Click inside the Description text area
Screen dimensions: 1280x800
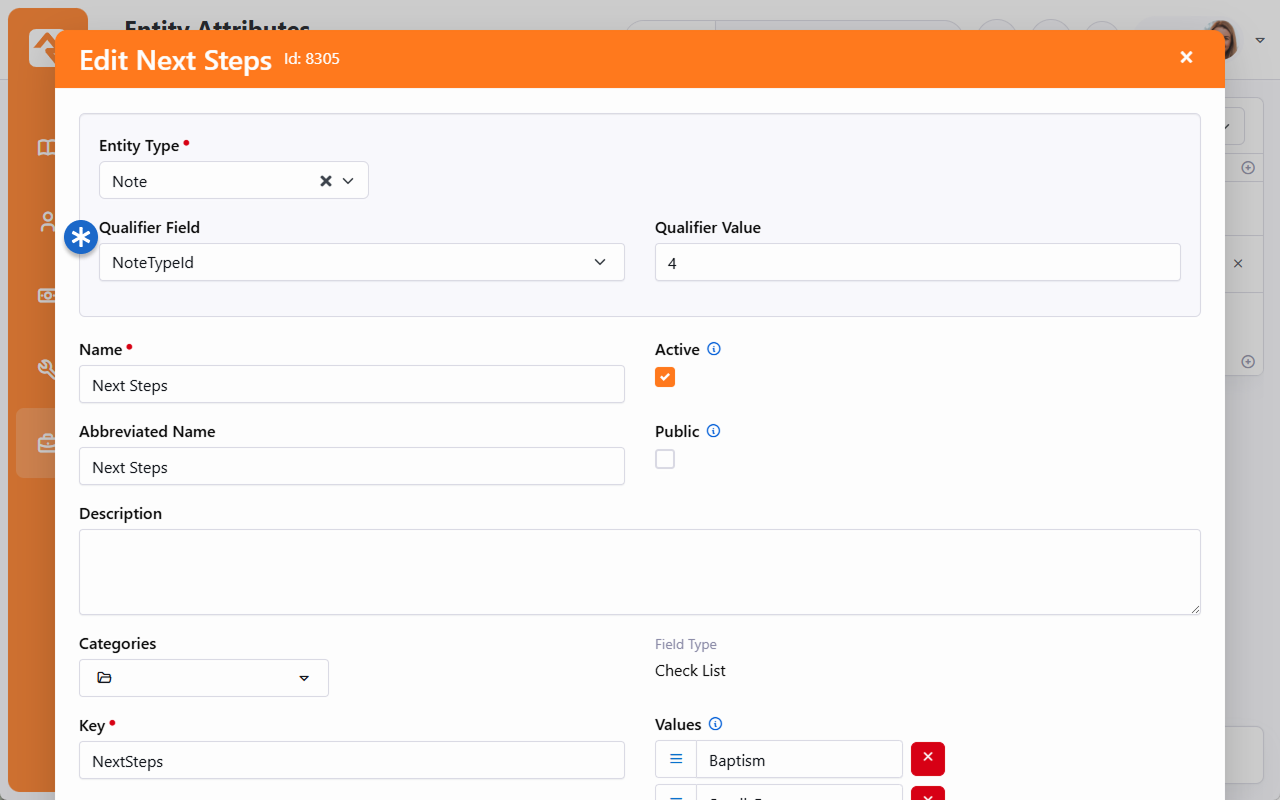tap(639, 571)
